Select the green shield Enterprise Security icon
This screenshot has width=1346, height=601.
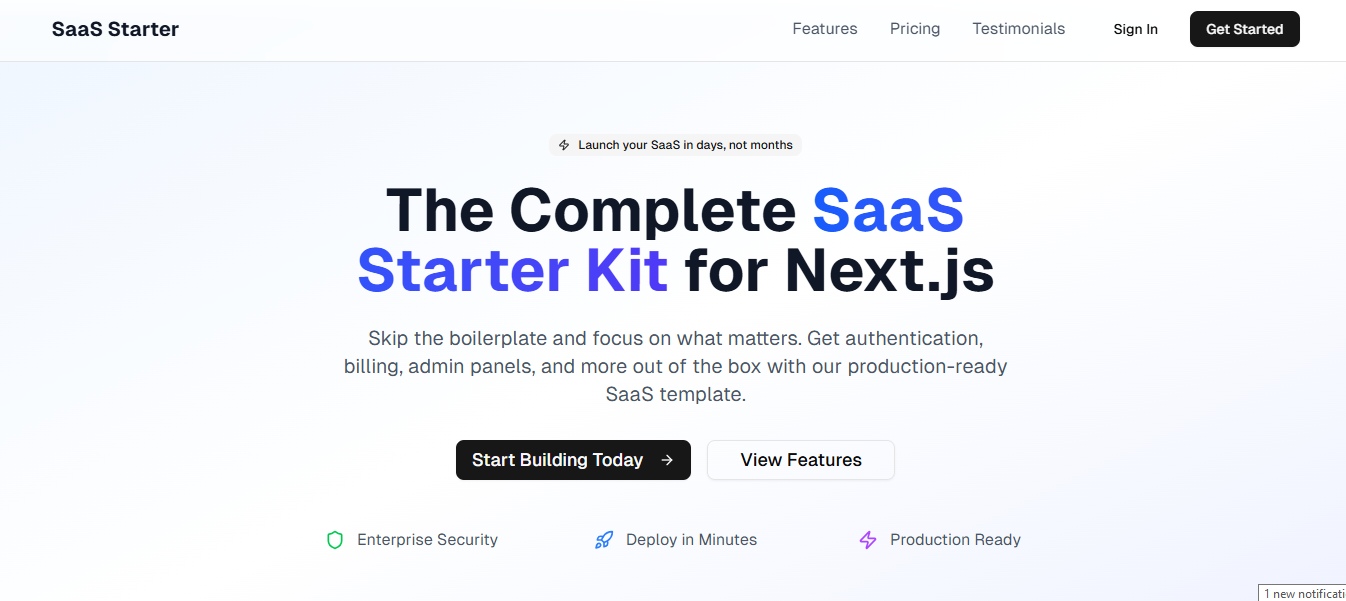335,539
